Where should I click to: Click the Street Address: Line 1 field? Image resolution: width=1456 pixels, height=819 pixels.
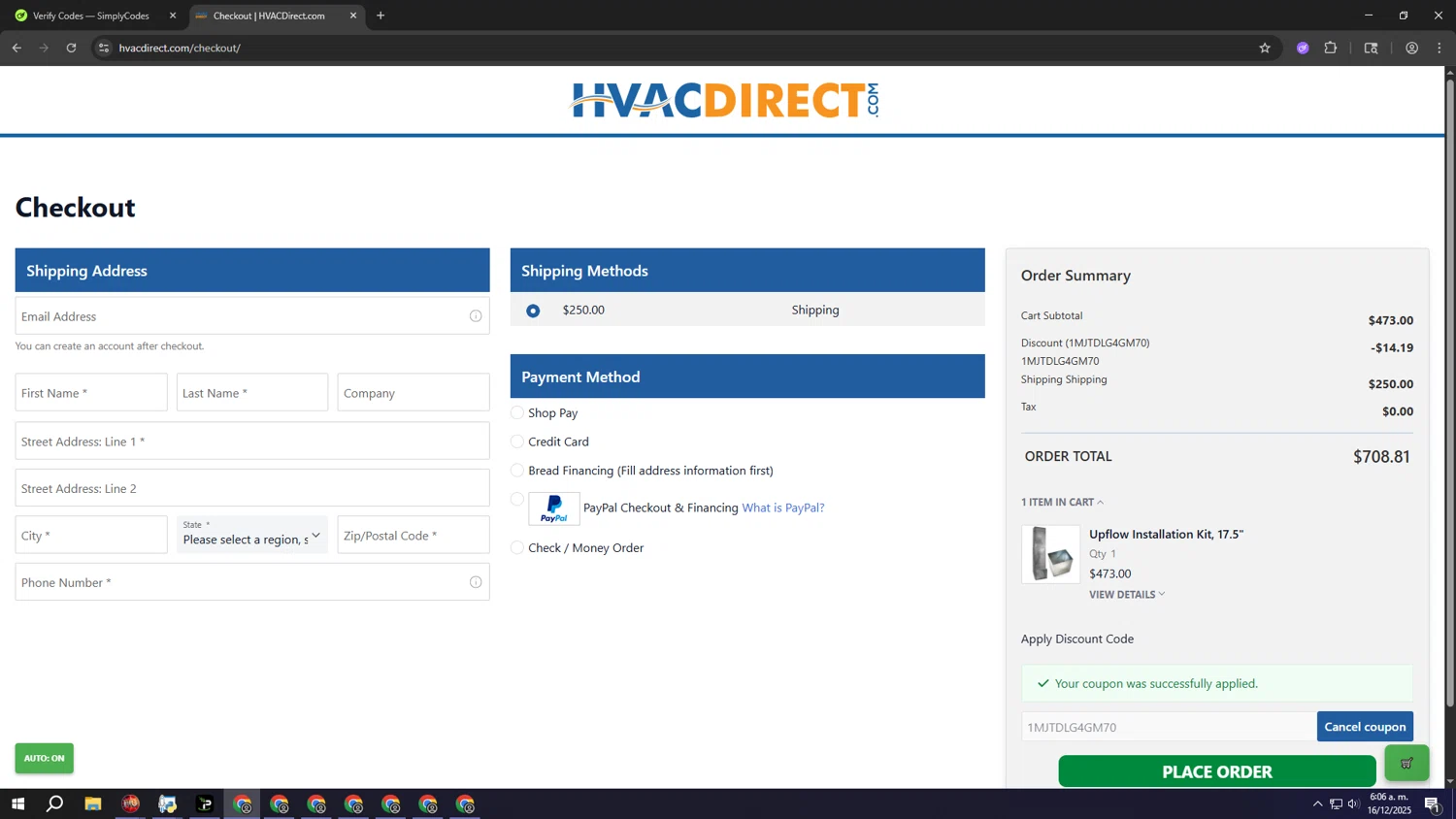pyautogui.click(x=252, y=442)
